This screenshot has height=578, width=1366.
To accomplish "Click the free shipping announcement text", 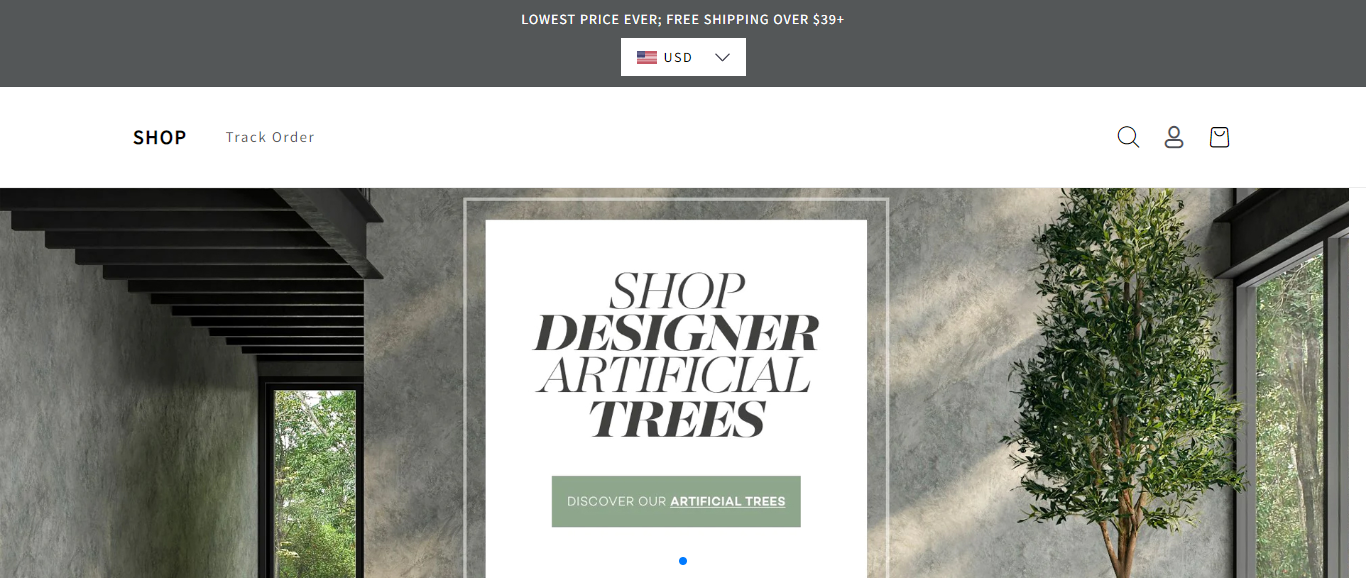I will click(683, 19).
